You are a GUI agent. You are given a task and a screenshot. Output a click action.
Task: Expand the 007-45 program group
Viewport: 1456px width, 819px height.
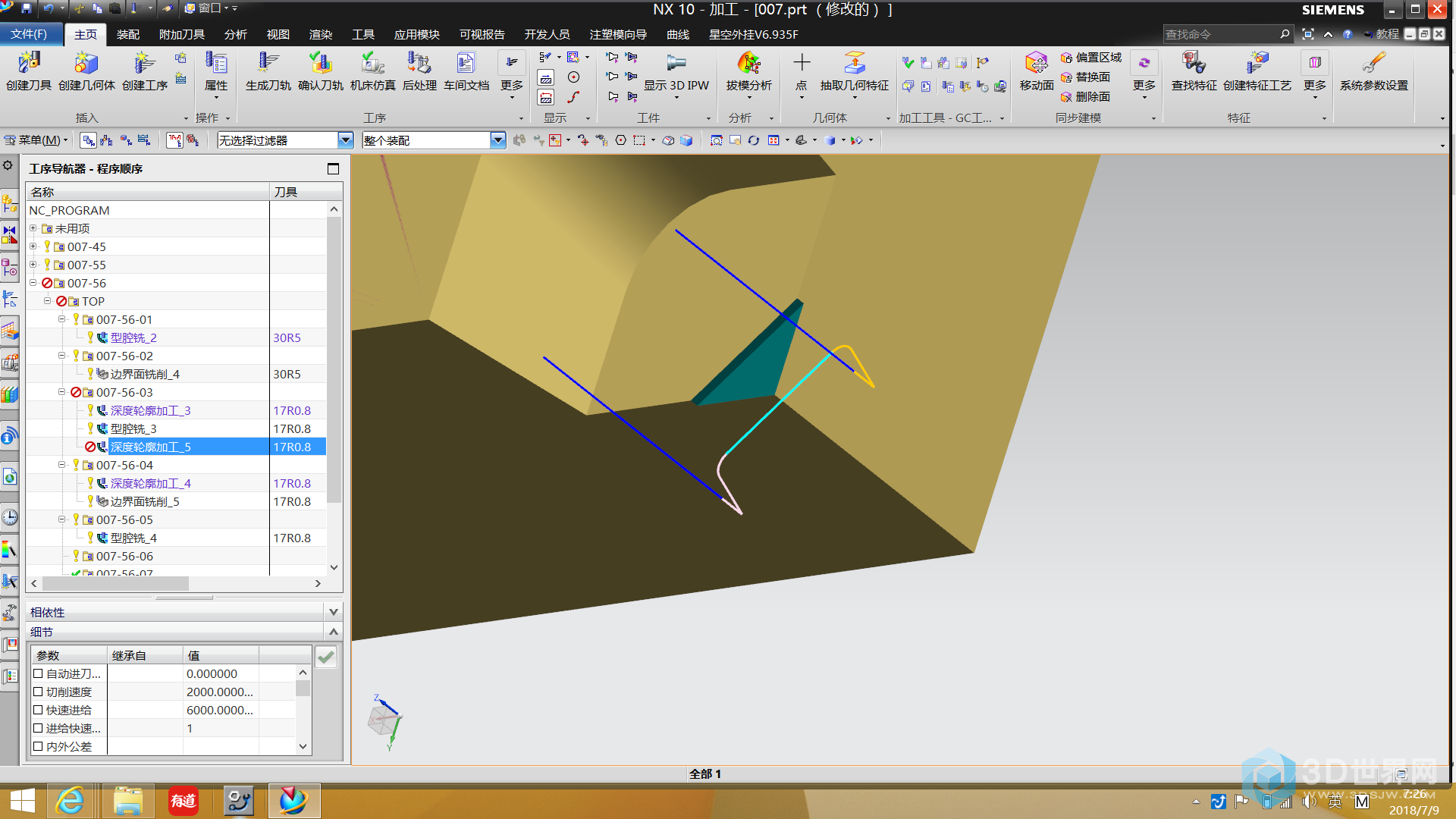(x=33, y=246)
